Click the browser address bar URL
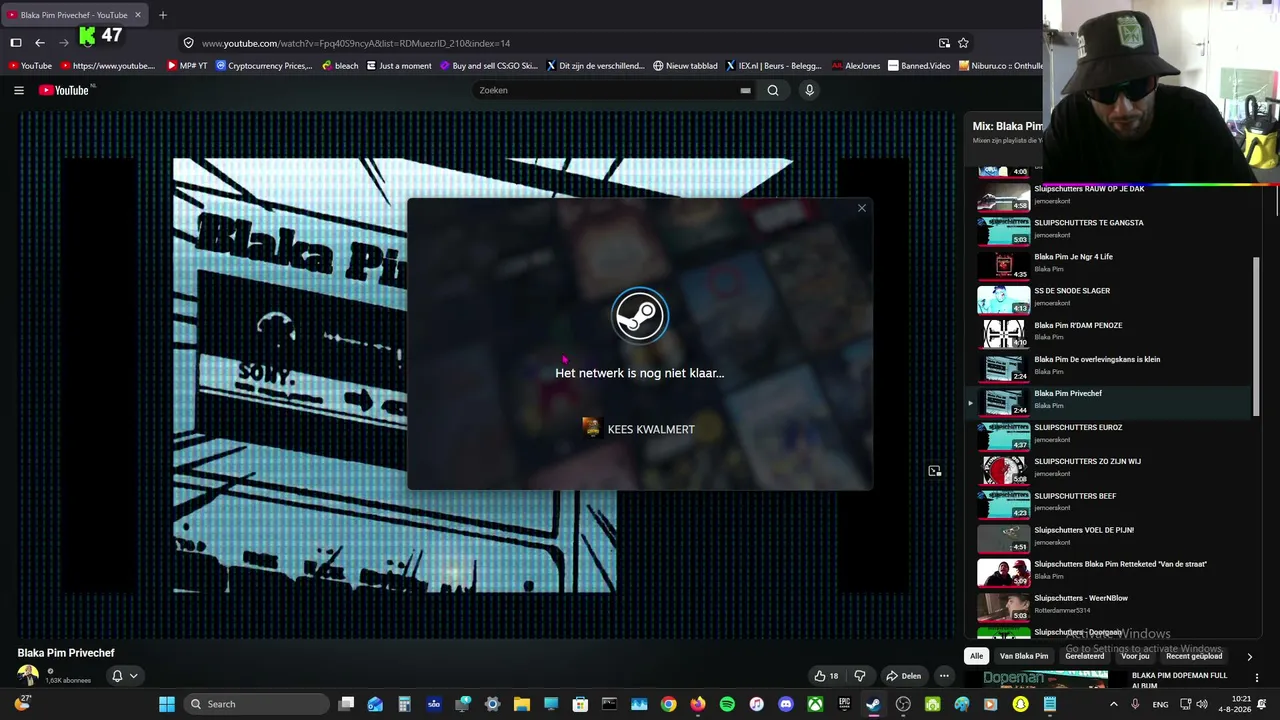Screen dimensions: 1280x720 [x=355, y=43]
